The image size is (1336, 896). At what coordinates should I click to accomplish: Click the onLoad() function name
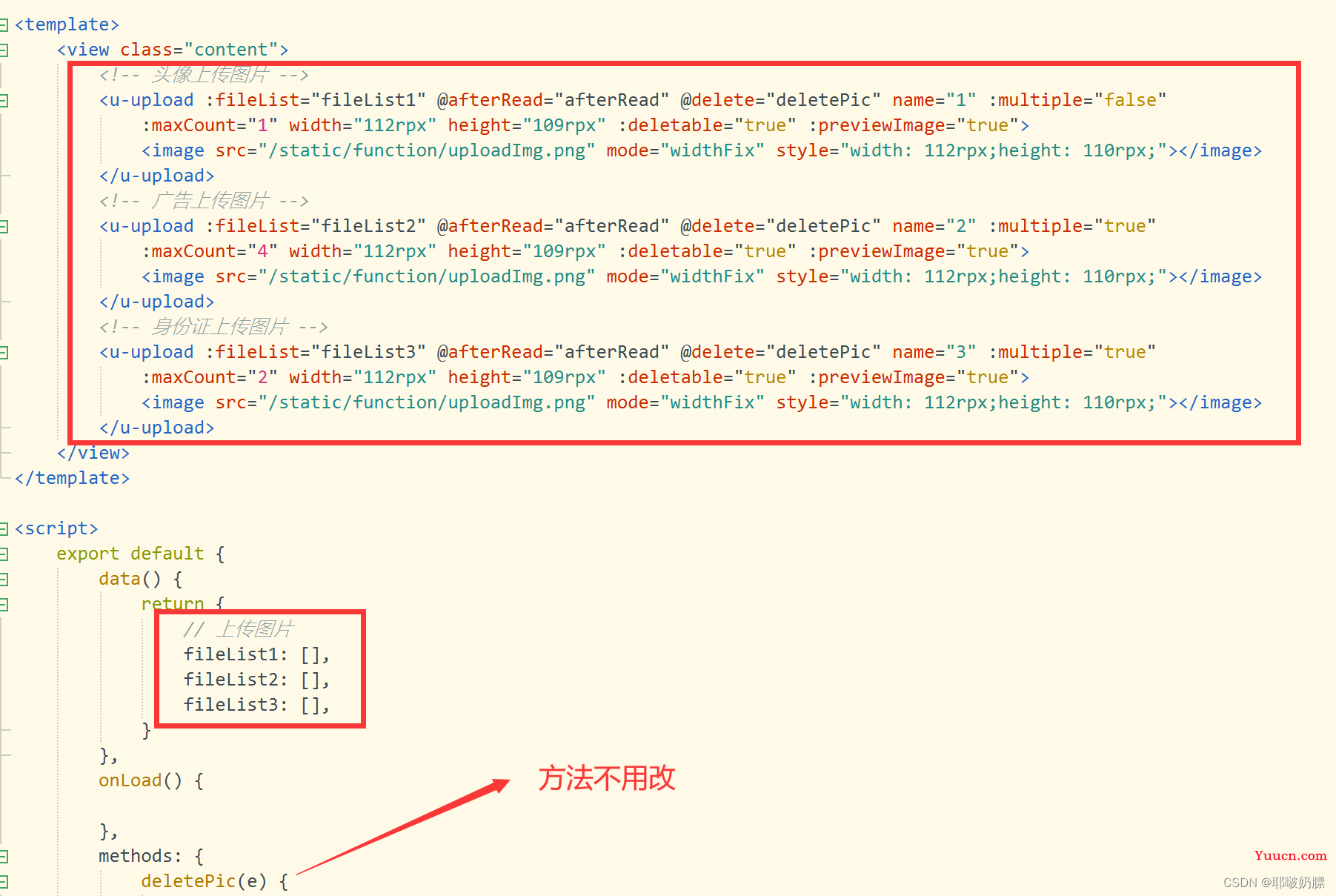130,780
